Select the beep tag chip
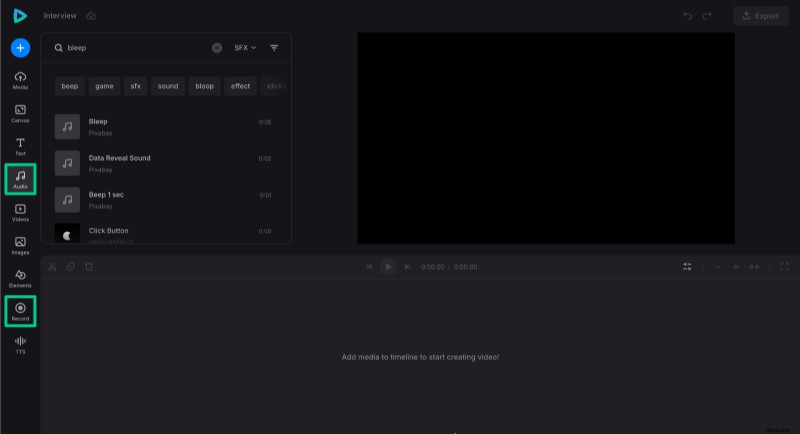Image resolution: width=800 pixels, height=434 pixels. point(70,86)
